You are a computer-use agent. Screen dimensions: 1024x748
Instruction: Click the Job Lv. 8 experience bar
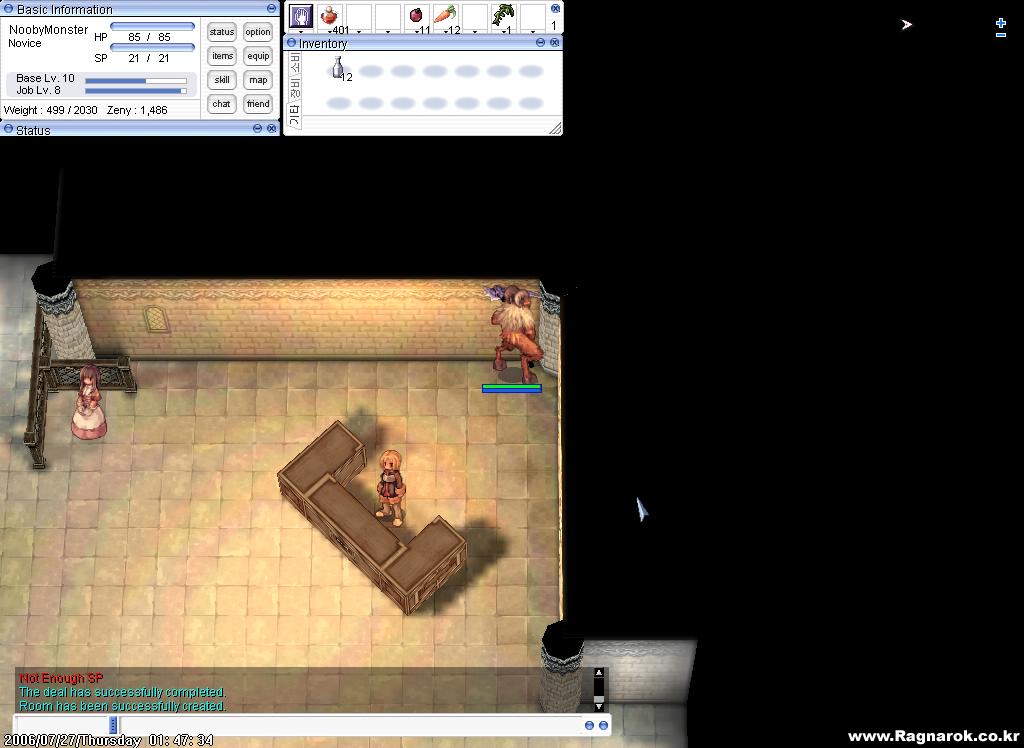(x=136, y=91)
